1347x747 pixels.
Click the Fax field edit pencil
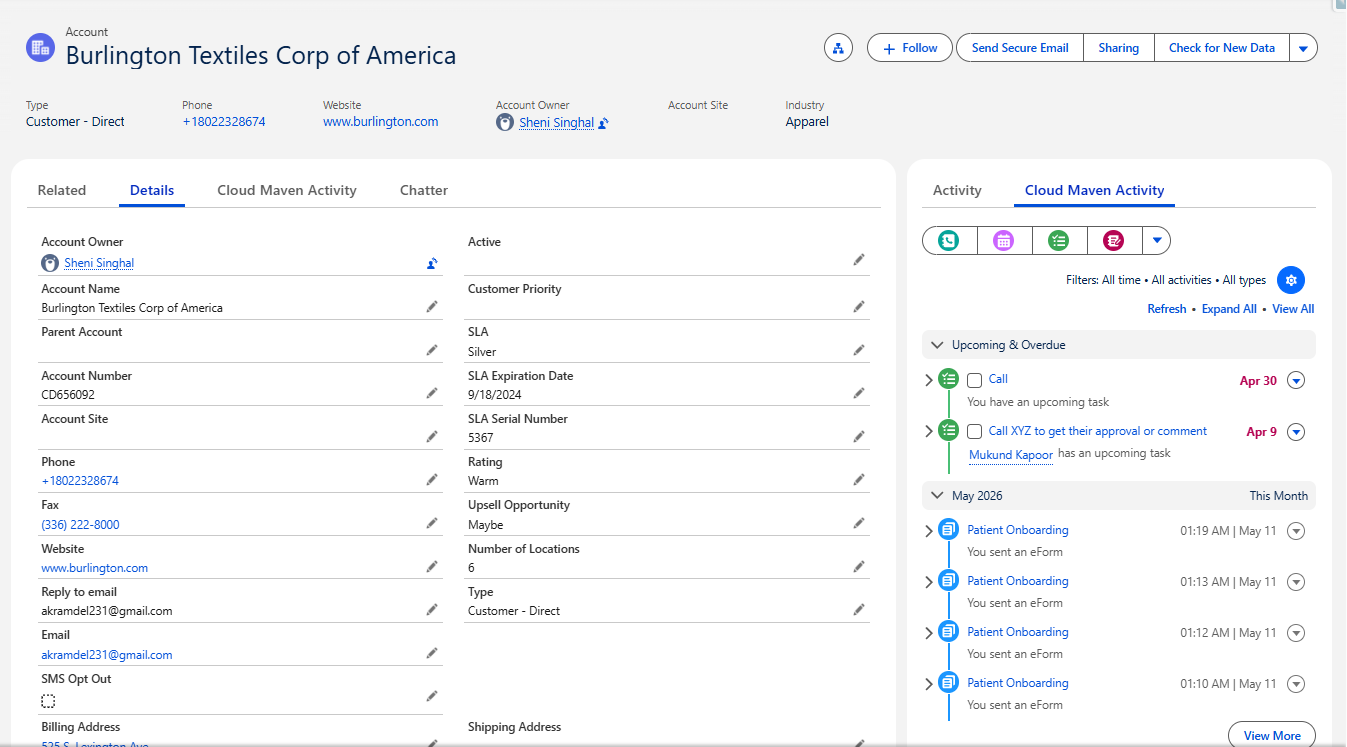click(x=432, y=524)
